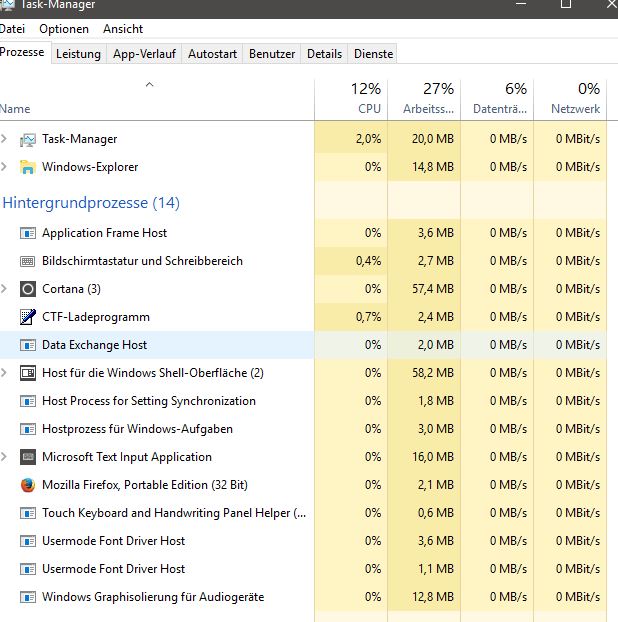Maximize the Task-Manager window
The image size is (618, 622).
566,4
